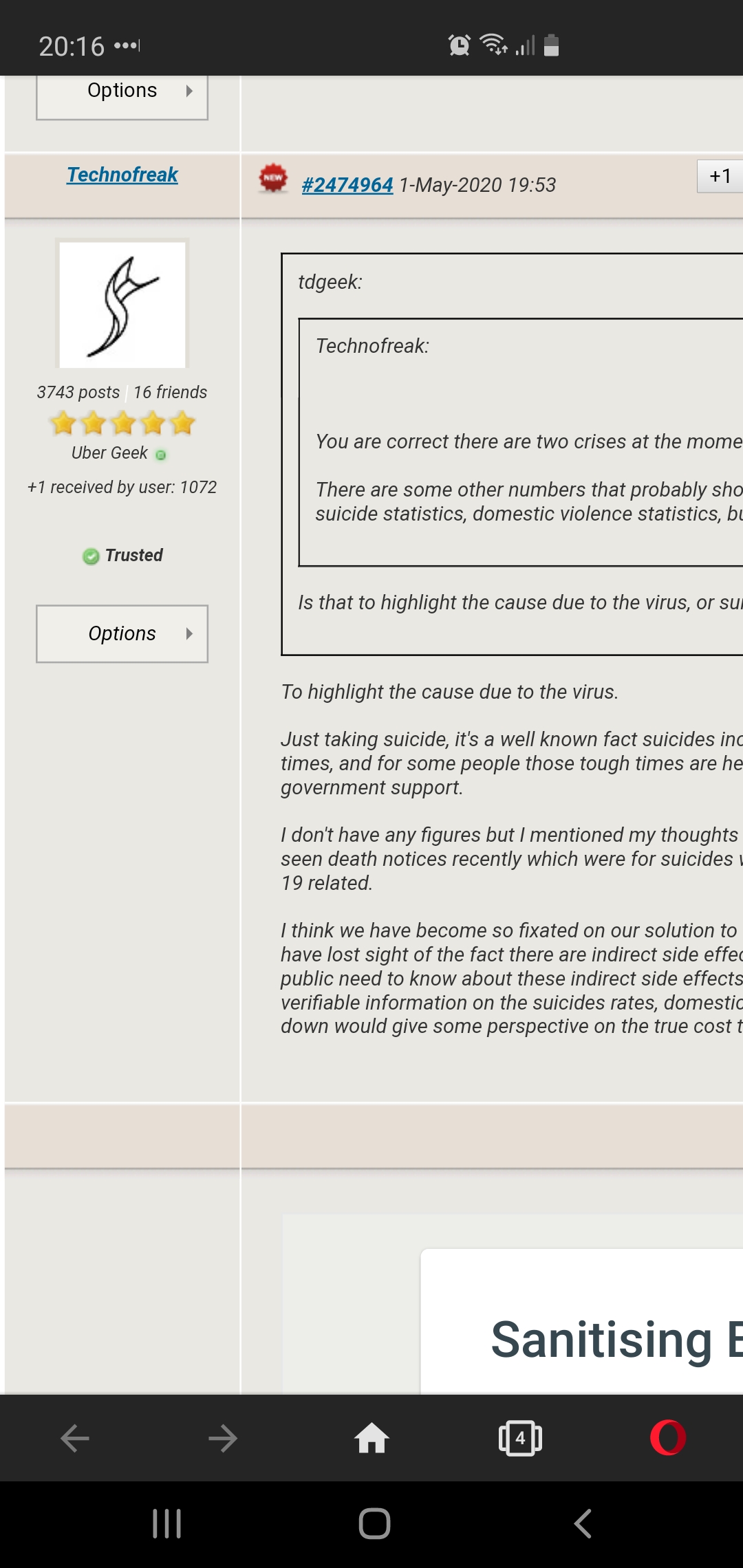
Task: Tap the Android recent apps button
Action: (x=166, y=1523)
